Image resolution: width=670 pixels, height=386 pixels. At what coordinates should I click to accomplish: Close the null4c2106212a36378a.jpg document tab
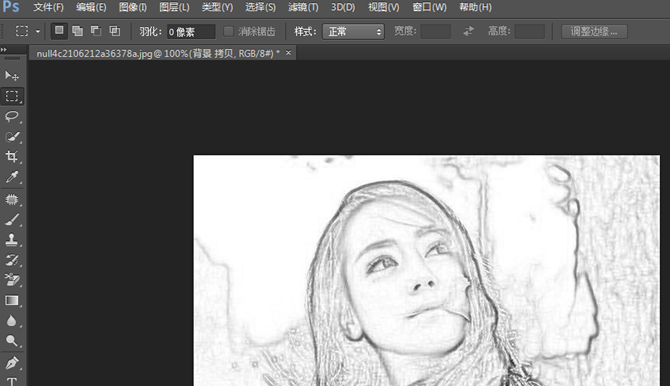click(x=288, y=53)
